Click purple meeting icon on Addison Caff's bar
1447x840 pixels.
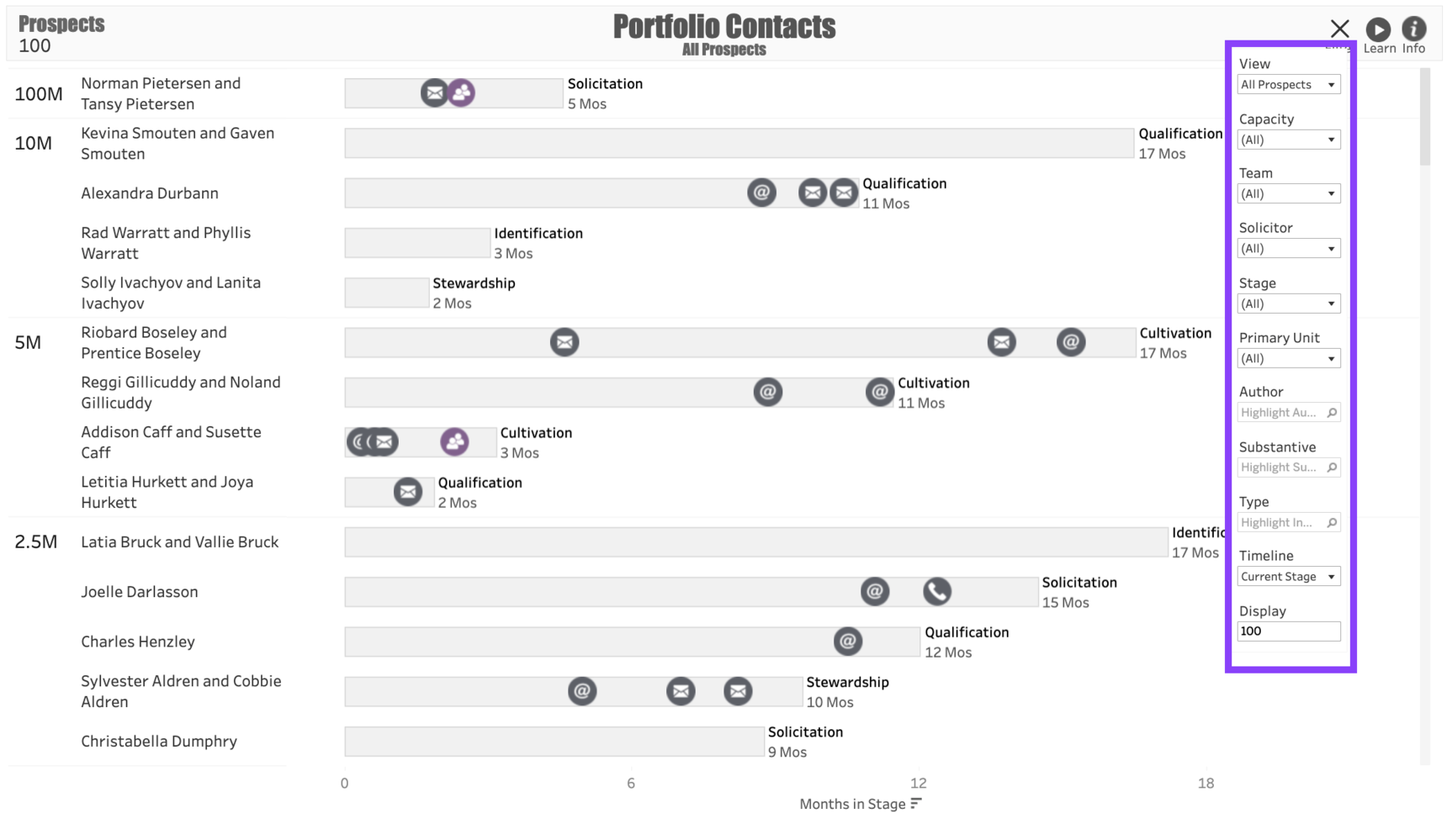tap(454, 442)
